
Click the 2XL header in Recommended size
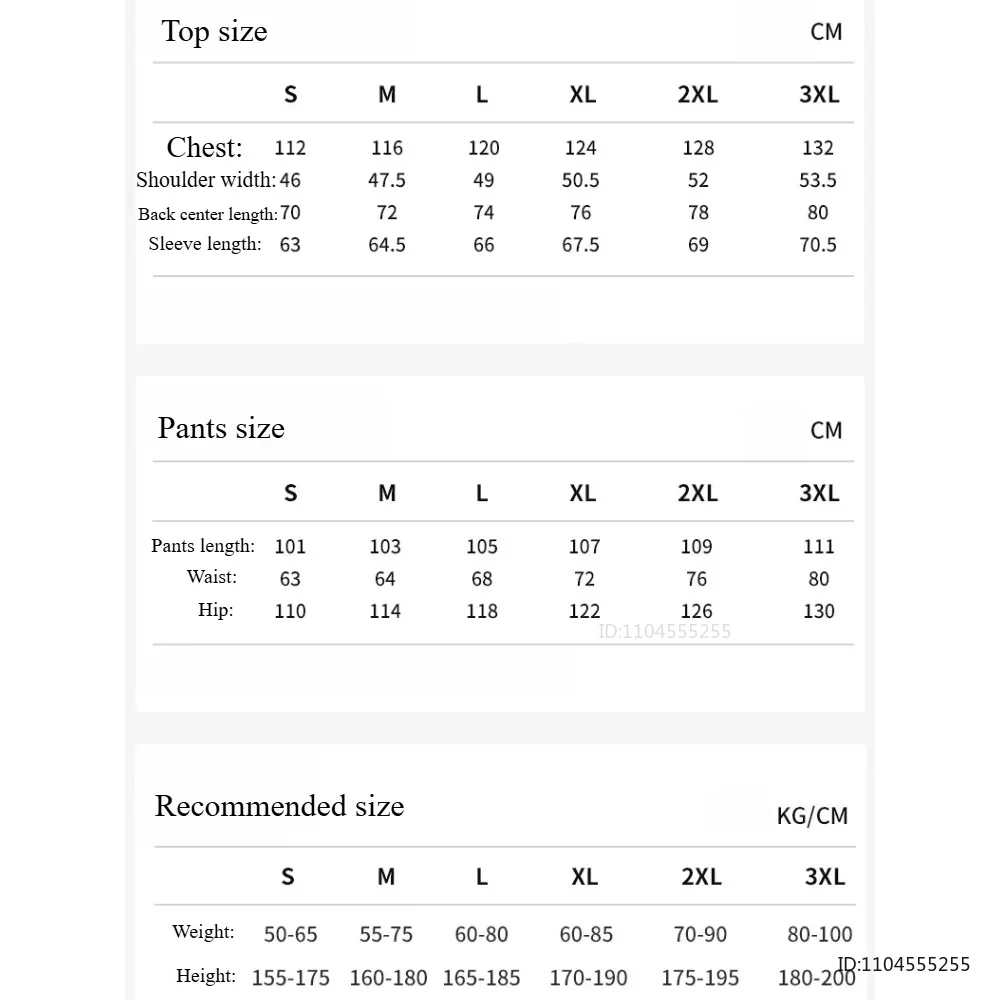coord(701,877)
